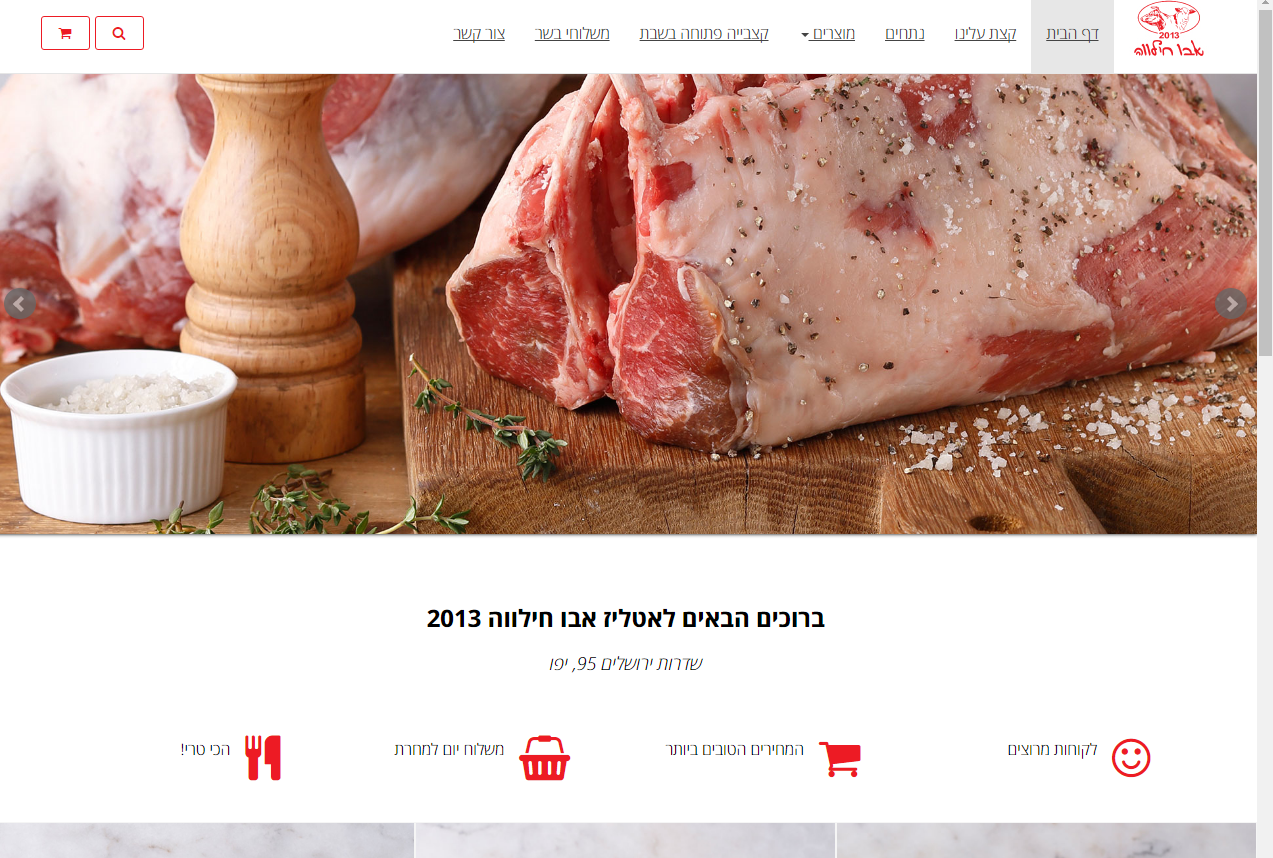This screenshot has width=1273, height=858.
Task: Click the red shopping cart feature icon
Action: pyautogui.click(x=840, y=759)
